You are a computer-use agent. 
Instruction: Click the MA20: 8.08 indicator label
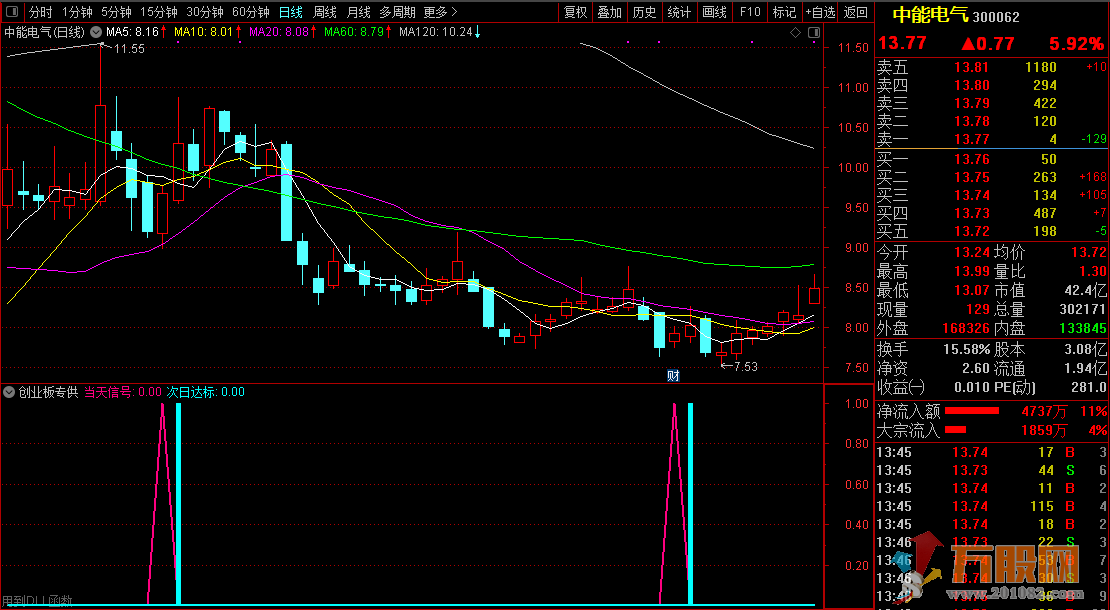click(x=279, y=32)
